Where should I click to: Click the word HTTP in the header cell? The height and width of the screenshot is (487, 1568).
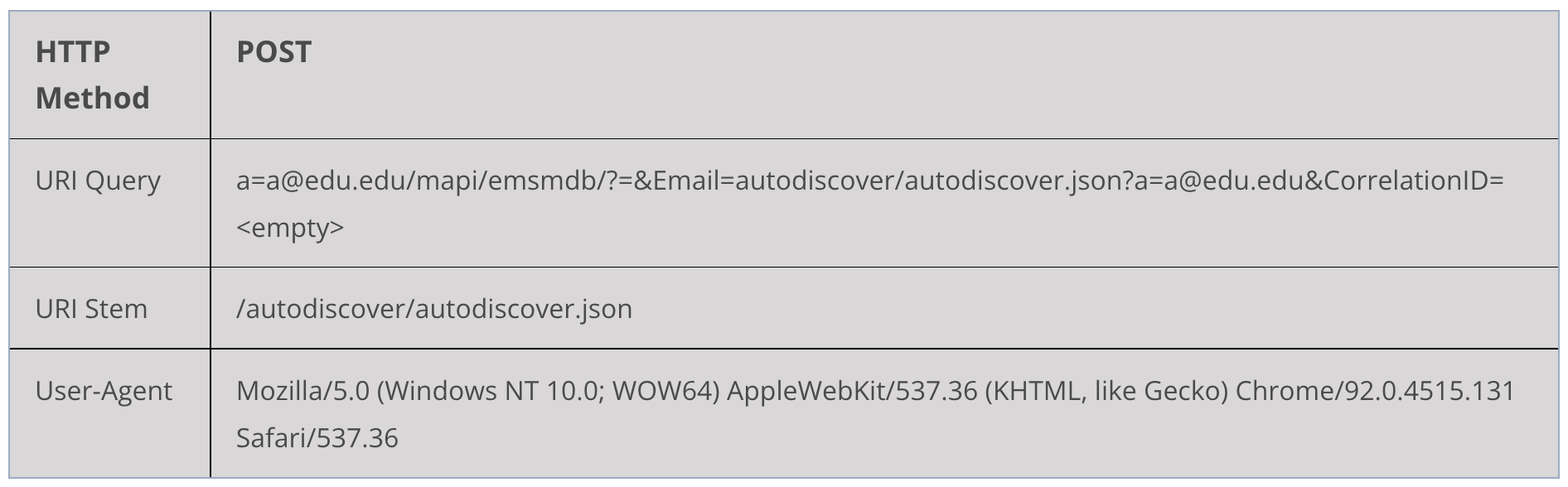click(x=73, y=52)
